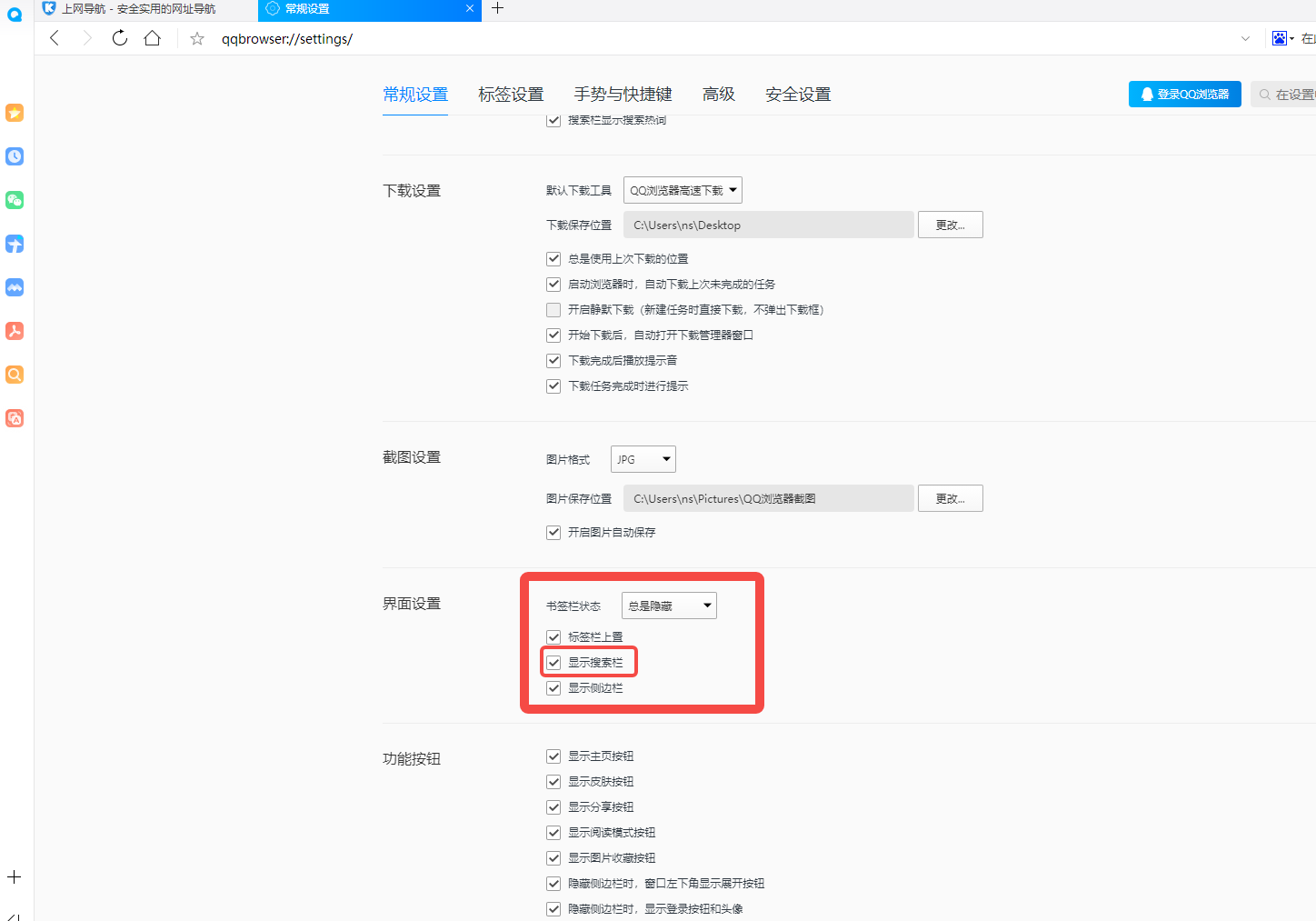Switch to the 安全设置 tab
1316x921 pixels.
point(797,94)
